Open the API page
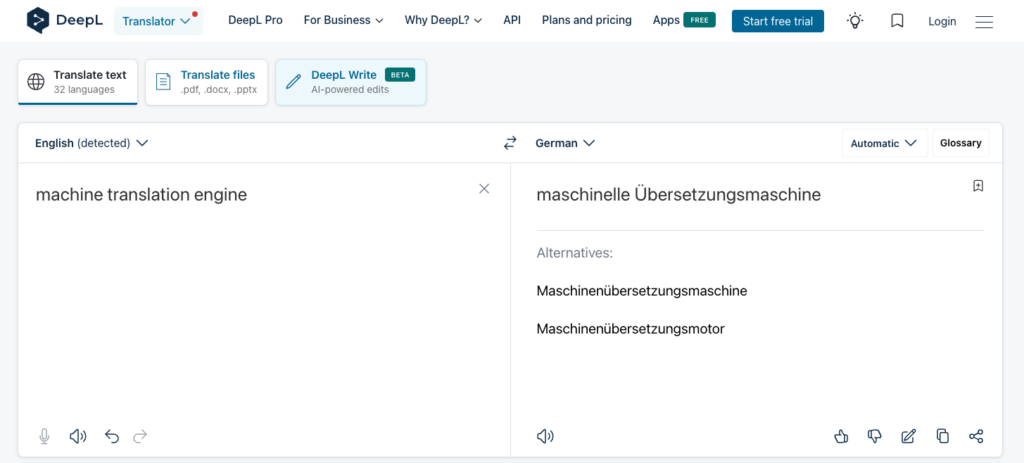The image size is (1024, 463). tap(512, 20)
